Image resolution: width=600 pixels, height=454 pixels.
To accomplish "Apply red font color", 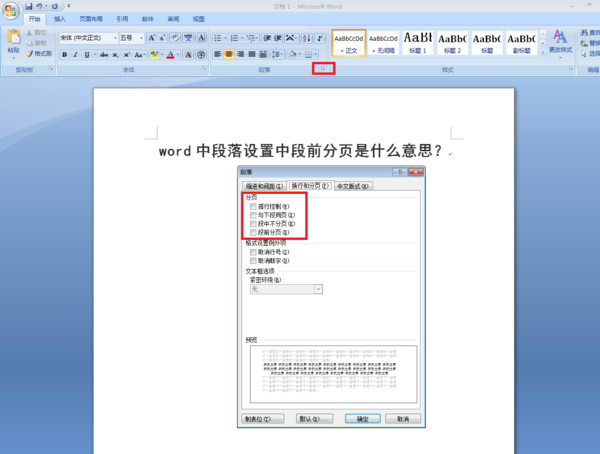I will pyautogui.click(x=171, y=55).
